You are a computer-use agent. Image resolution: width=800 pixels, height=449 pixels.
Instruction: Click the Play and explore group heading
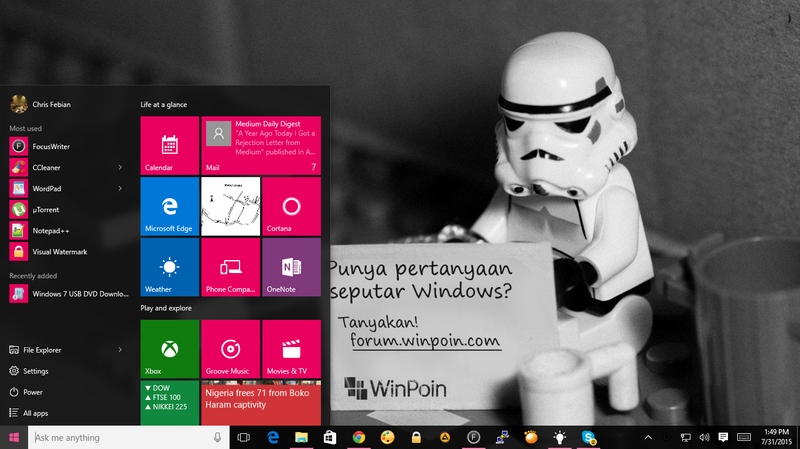pos(166,308)
